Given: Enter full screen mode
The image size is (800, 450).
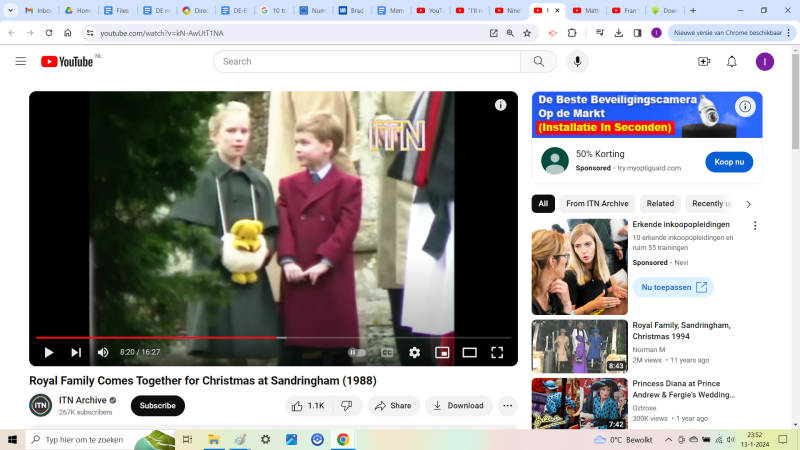Looking at the screenshot, I should pyautogui.click(x=497, y=352).
